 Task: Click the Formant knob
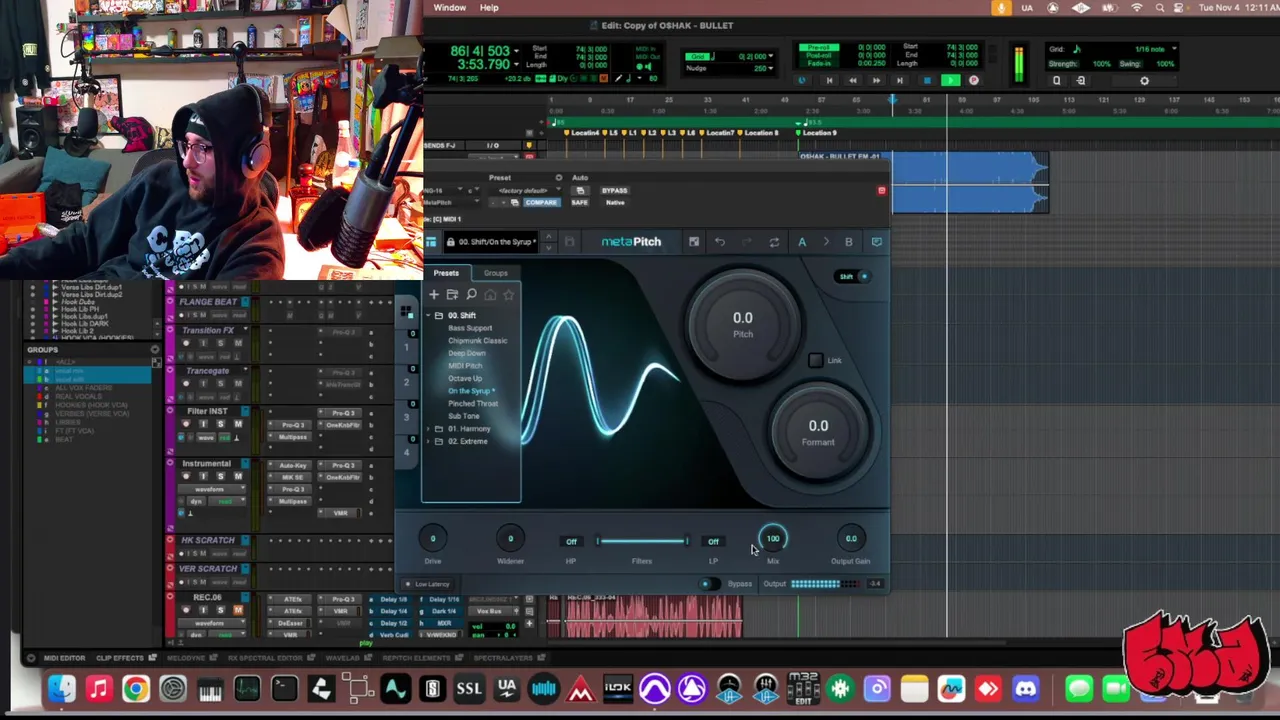pos(819,432)
